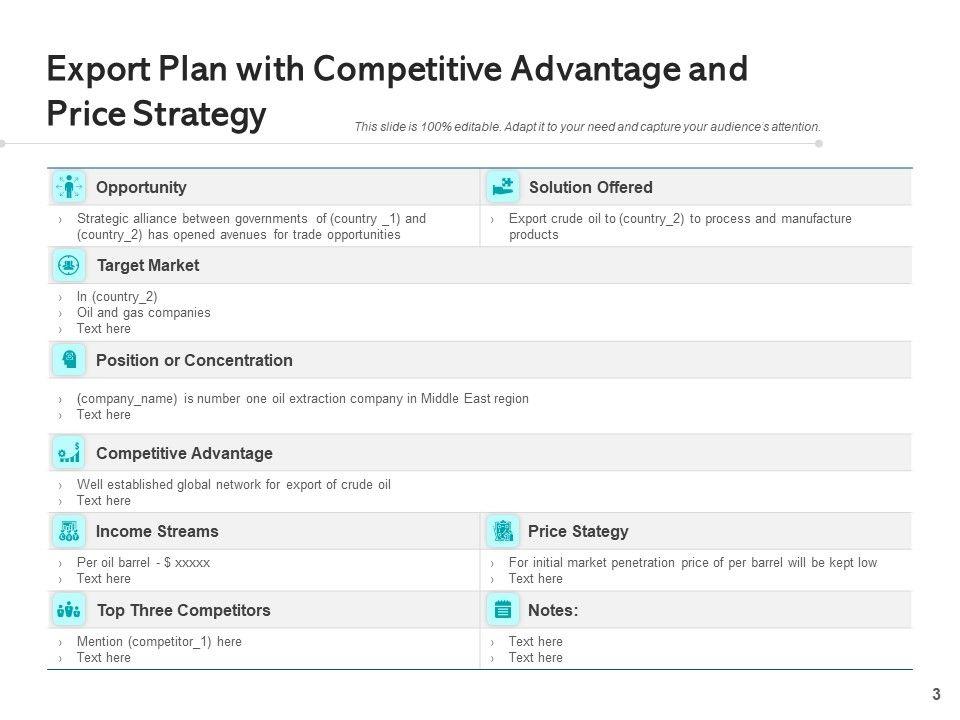Select the 'Mention (competitor_1) here' bullet
The height and width of the screenshot is (720, 960).
point(159,641)
